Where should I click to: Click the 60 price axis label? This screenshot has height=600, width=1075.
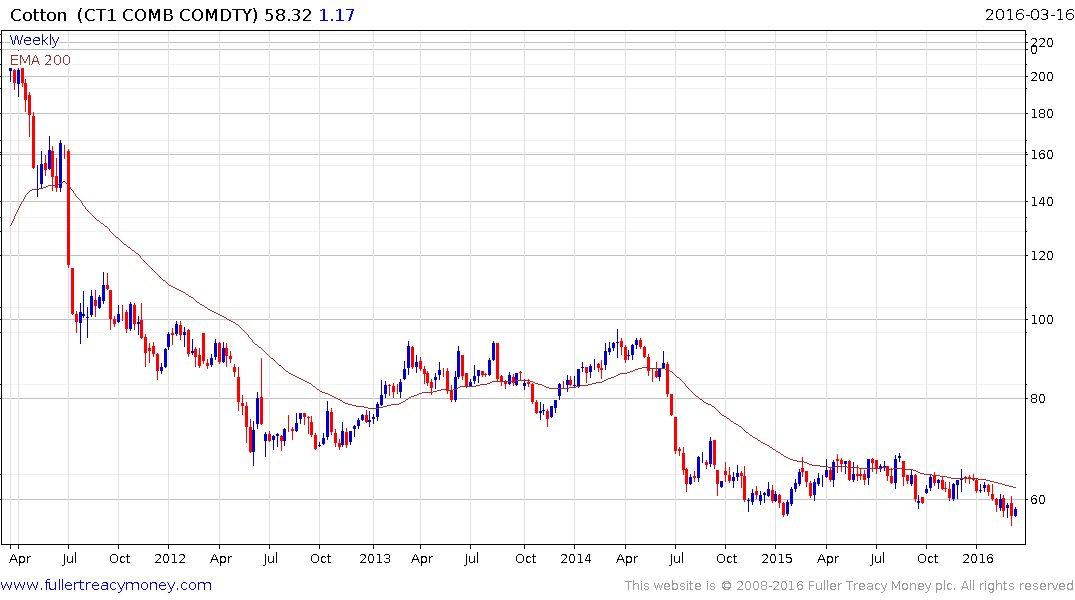(x=1038, y=500)
